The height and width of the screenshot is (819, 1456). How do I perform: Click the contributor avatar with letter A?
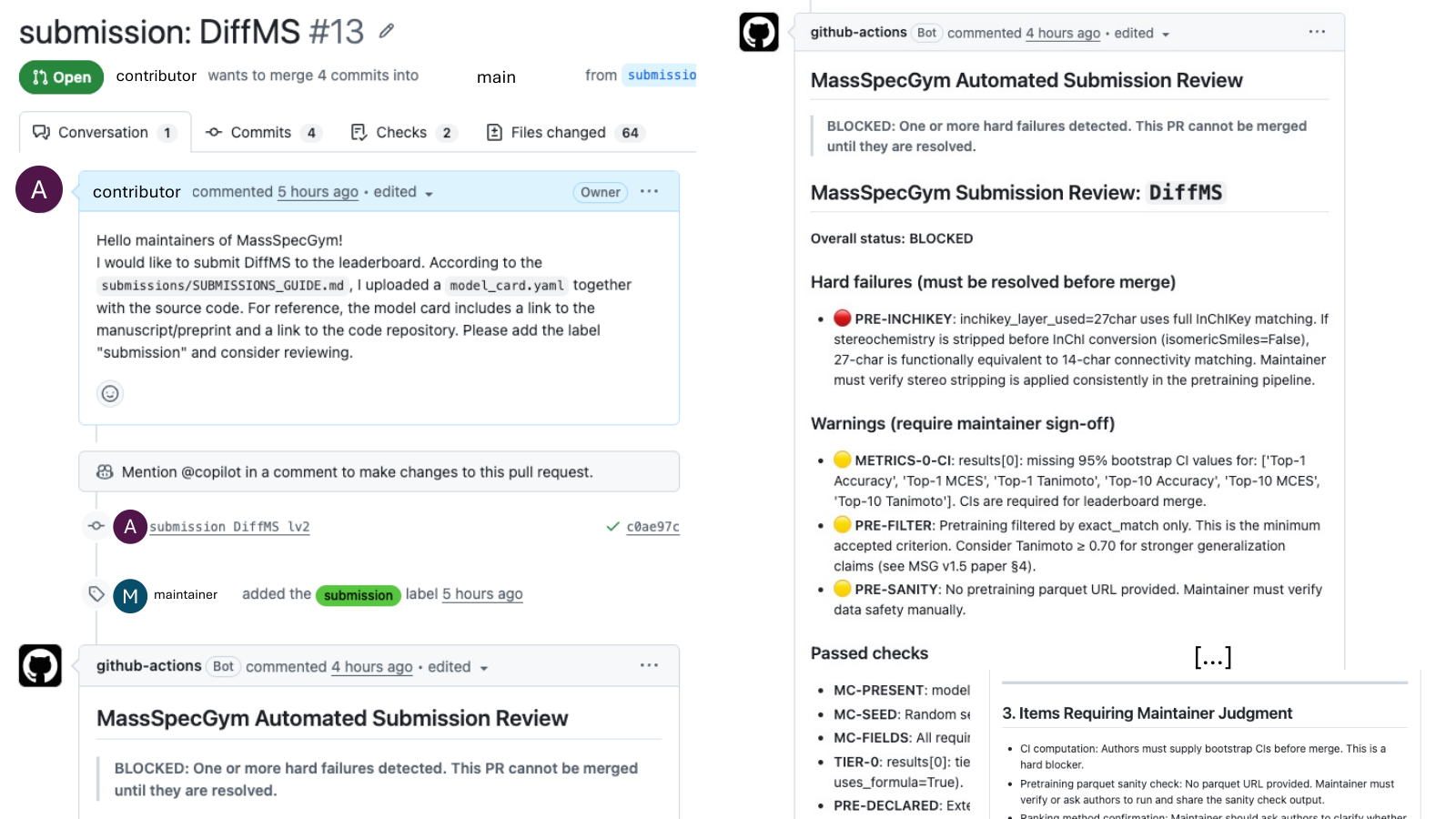click(39, 189)
